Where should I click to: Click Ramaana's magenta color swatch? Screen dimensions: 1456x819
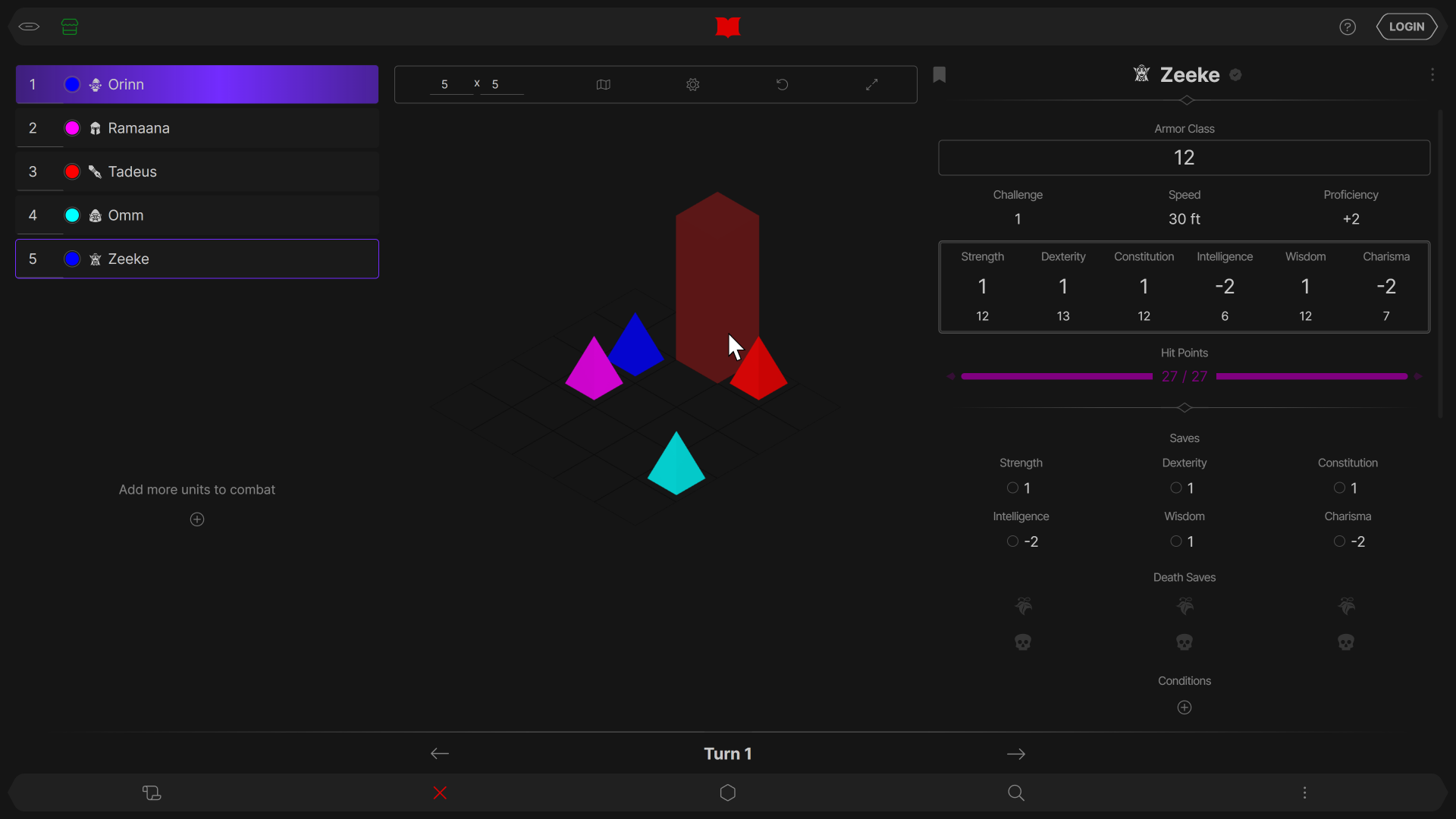(x=72, y=128)
